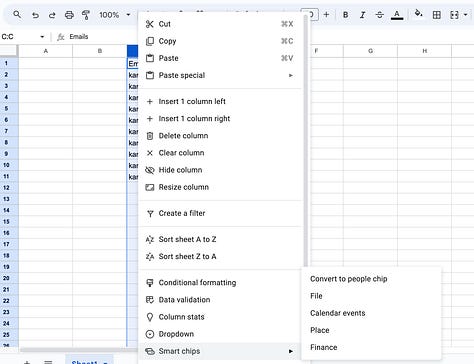
Task: Click the select all corner box
Action: point(8,51)
